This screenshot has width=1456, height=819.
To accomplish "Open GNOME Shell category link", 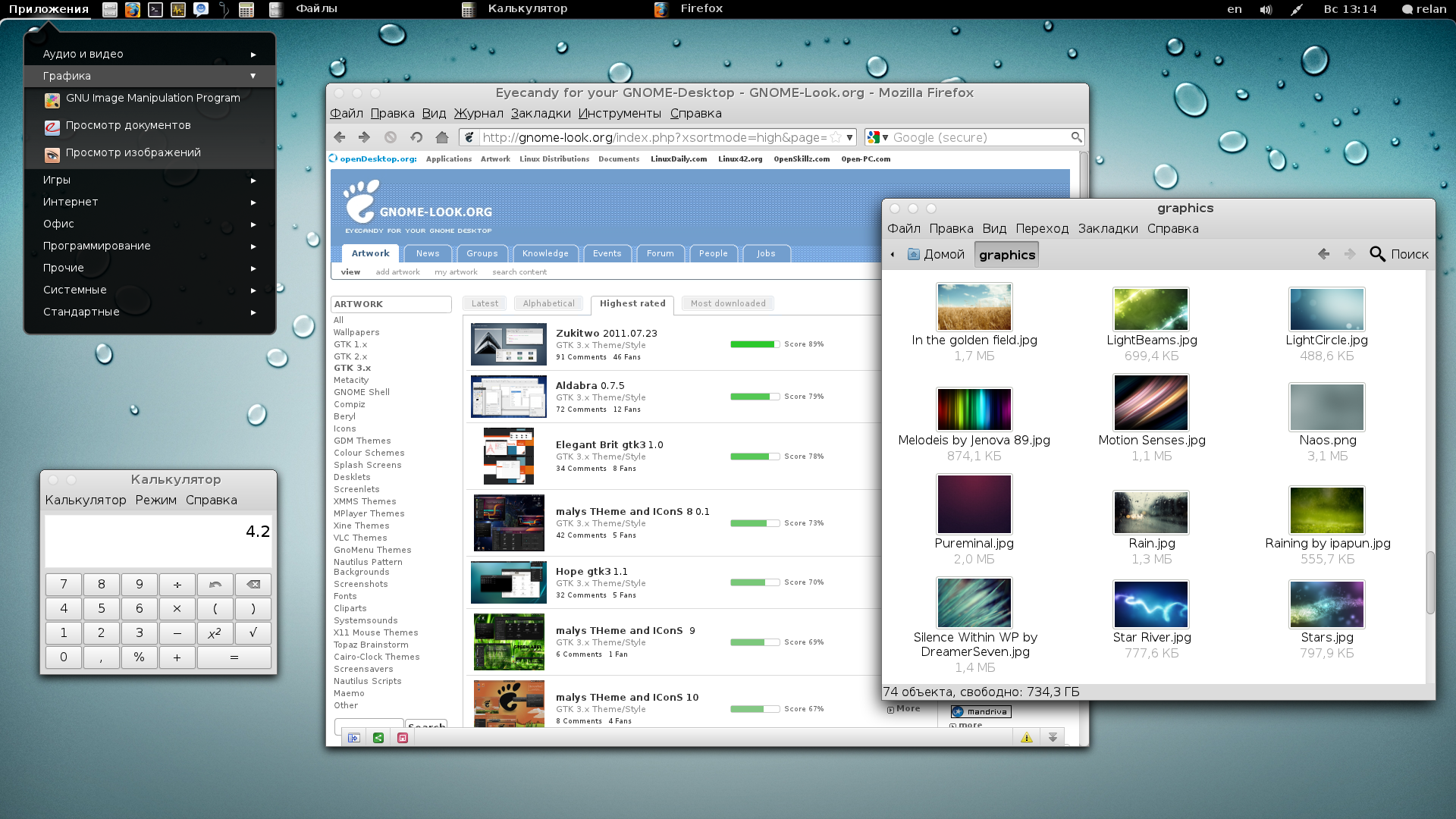I will (x=362, y=392).
